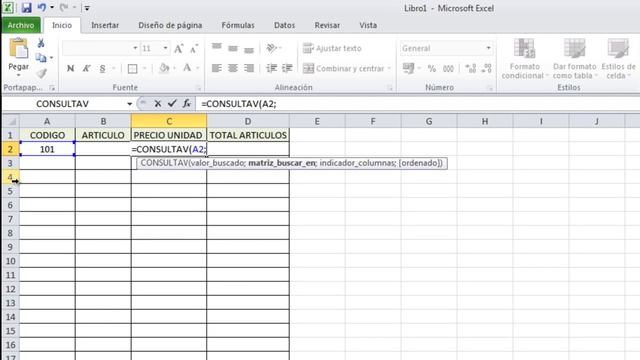The image size is (640, 360).
Task: Toggle underline with the S button
Action: 102,68
